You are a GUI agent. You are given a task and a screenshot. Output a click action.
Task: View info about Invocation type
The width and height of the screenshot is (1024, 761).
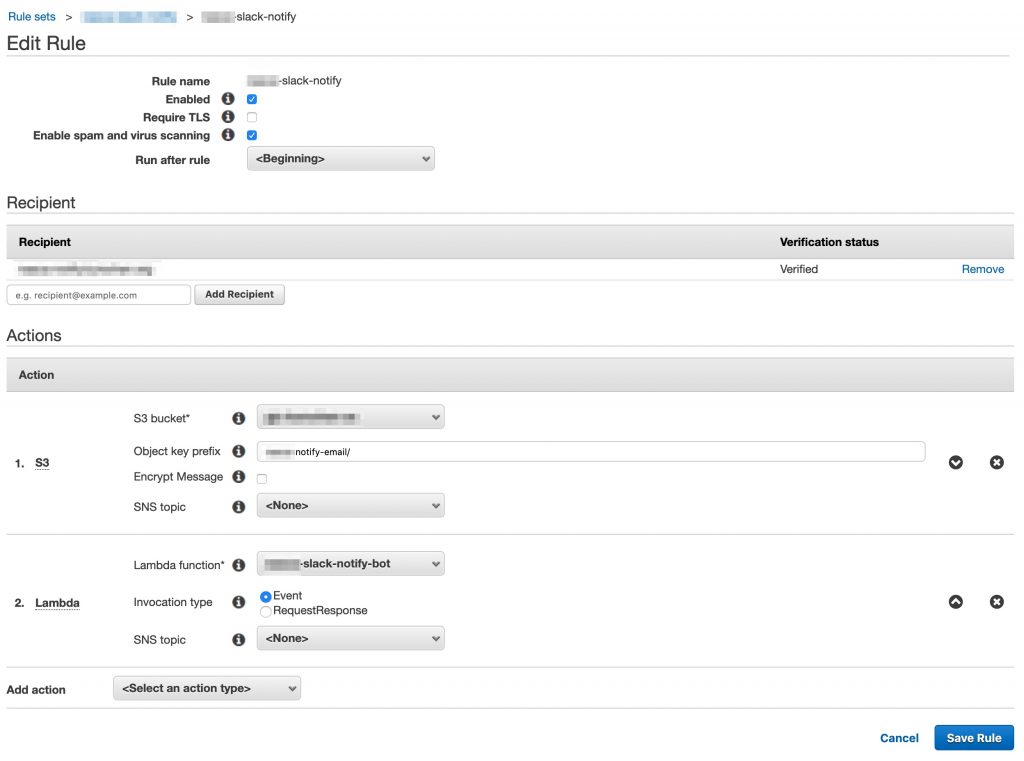pyautogui.click(x=238, y=602)
